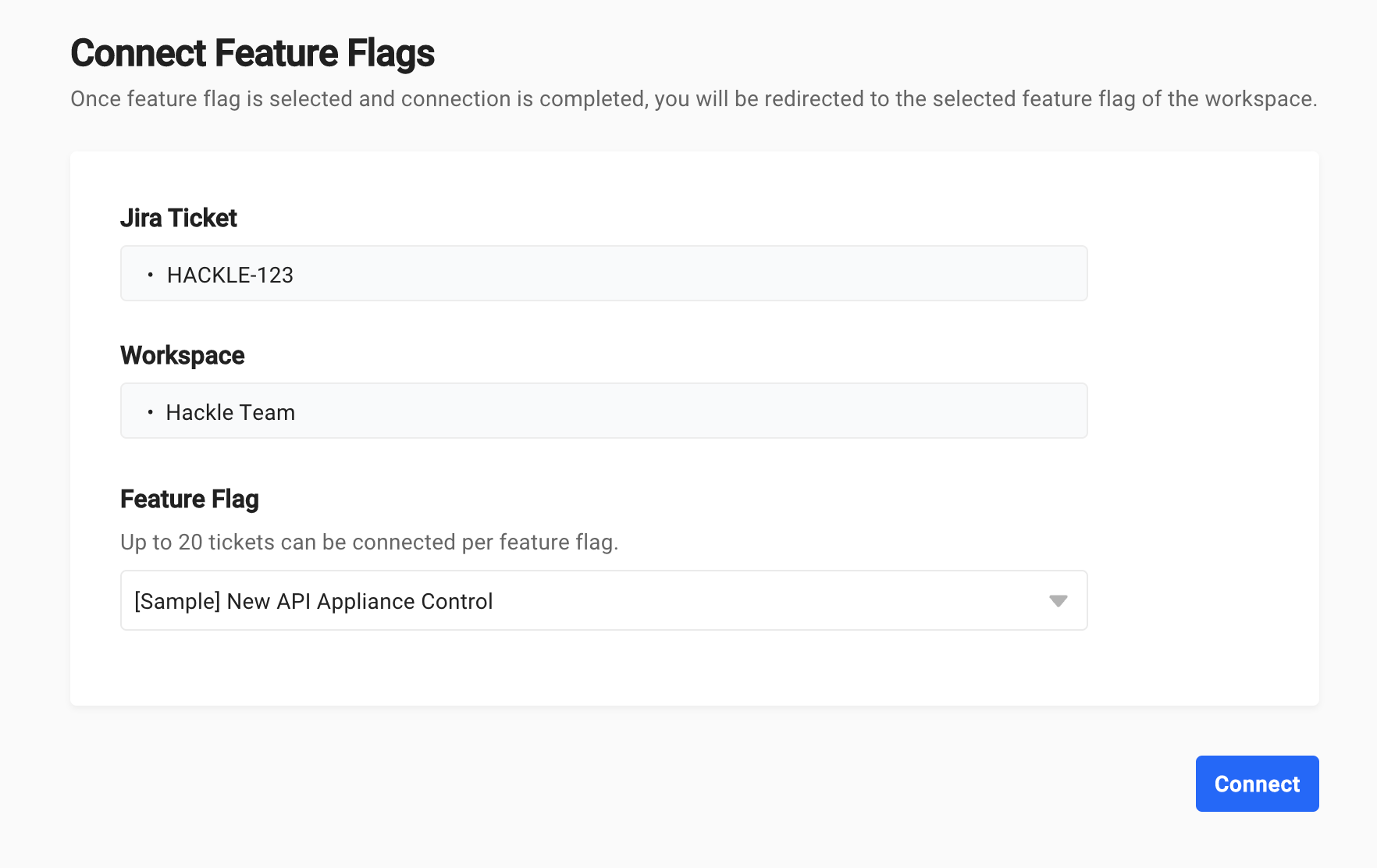Click the selected feature flag name text
The image size is (1377, 868).
[x=313, y=602]
